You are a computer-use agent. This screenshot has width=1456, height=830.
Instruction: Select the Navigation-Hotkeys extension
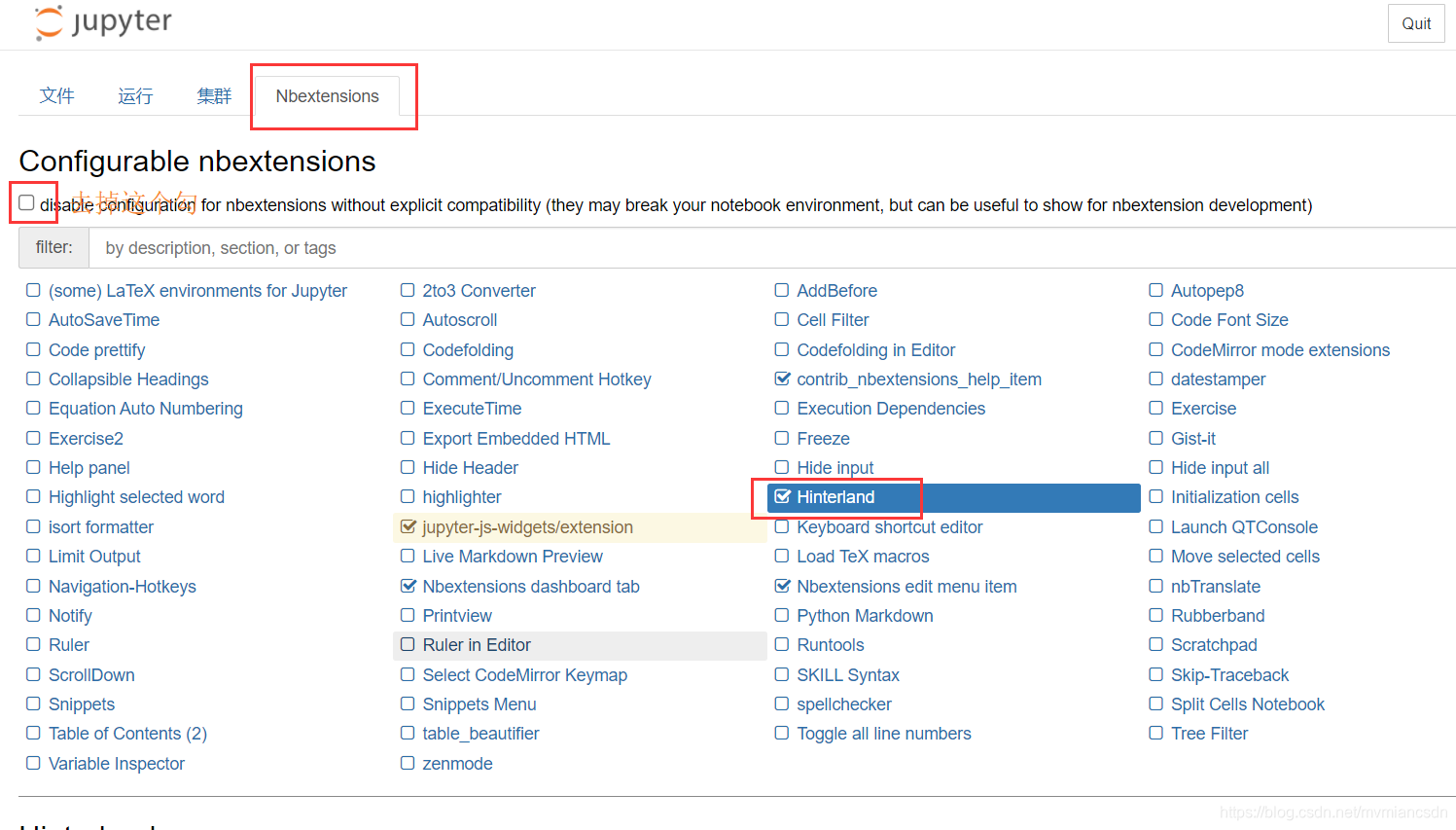(x=123, y=587)
